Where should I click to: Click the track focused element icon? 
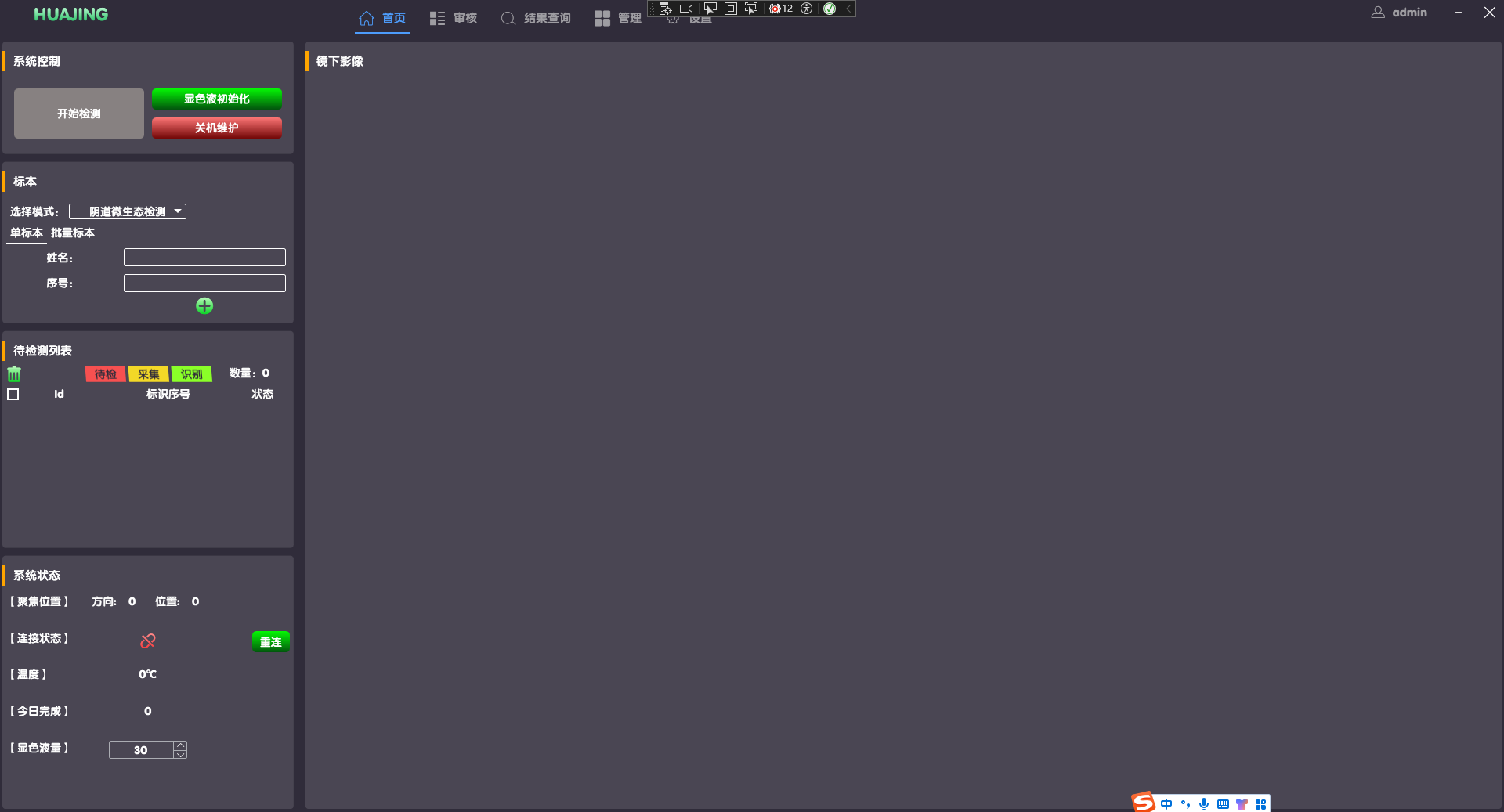[x=751, y=9]
